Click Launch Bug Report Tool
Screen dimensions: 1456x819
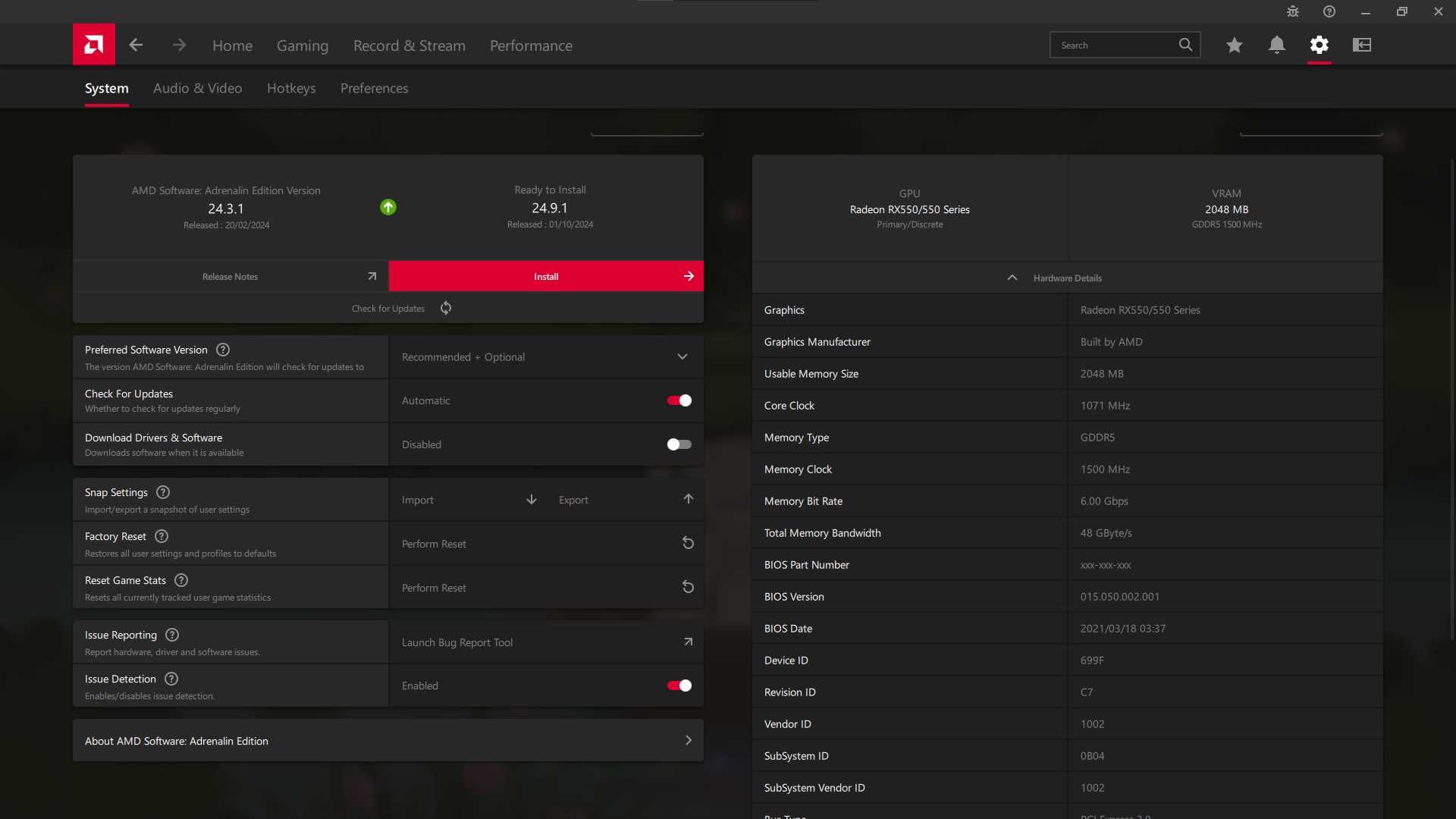coord(457,642)
